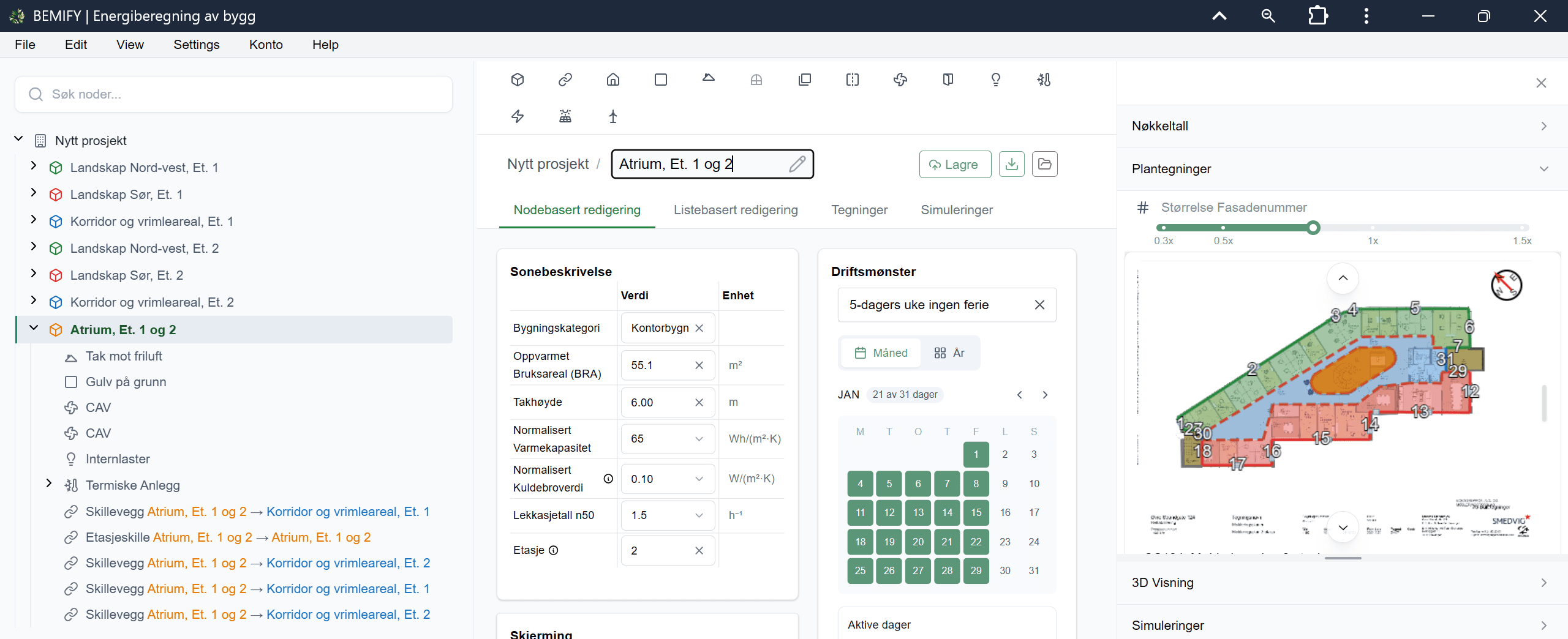1568x639 pixels.
Task: Expand the Nøkkeltall panel section
Action: click(x=1342, y=126)
